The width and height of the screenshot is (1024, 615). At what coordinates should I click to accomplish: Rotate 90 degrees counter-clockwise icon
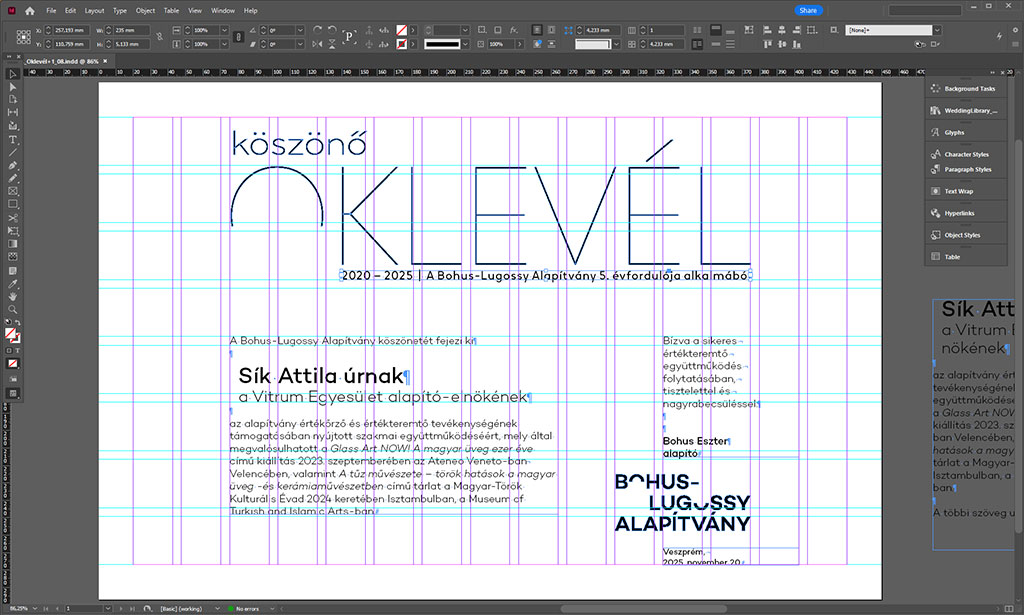332,30
